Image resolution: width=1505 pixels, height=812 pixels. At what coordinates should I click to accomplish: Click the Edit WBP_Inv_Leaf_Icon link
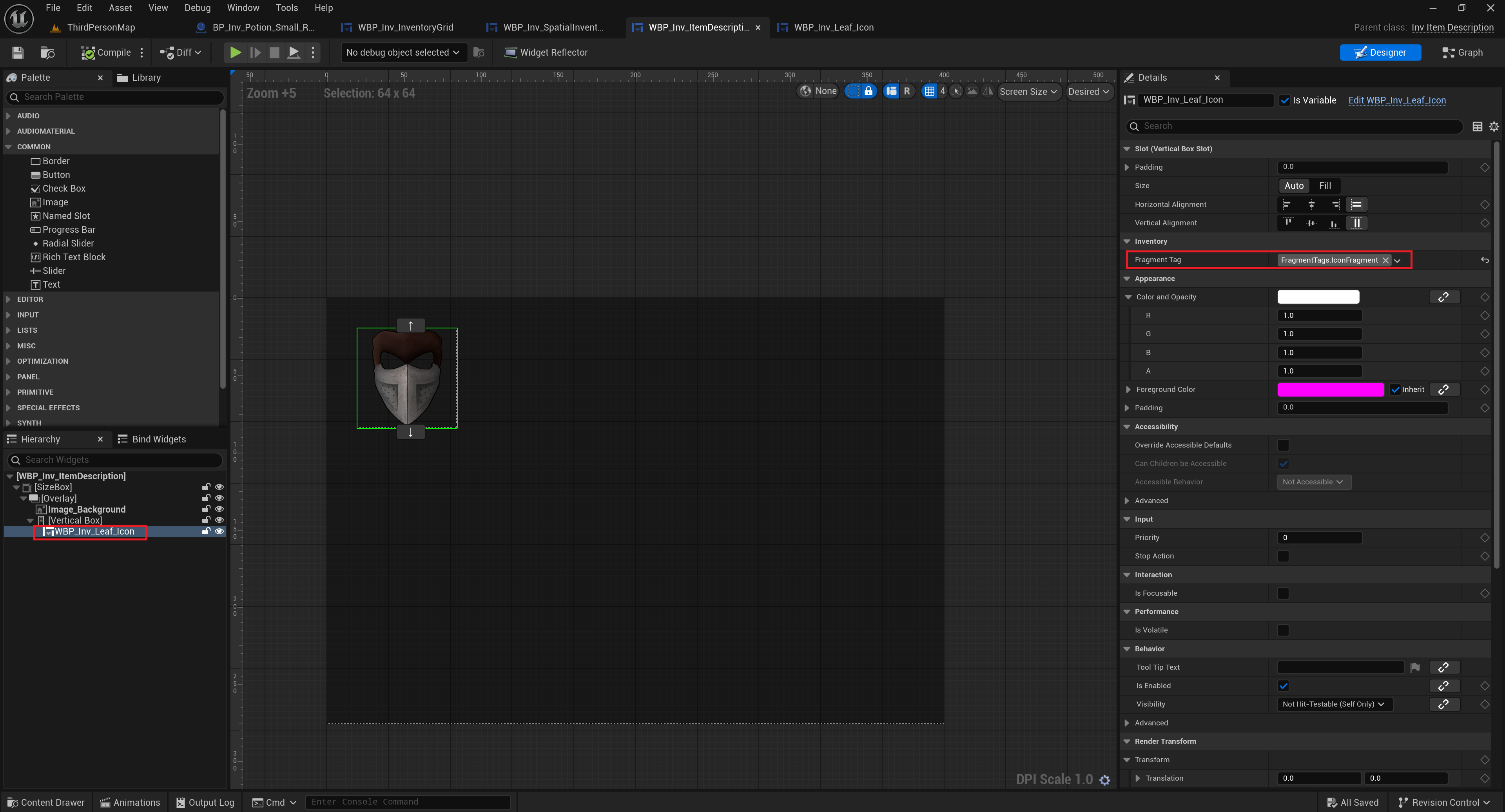pyautogui.click(x=1396, y=100)
